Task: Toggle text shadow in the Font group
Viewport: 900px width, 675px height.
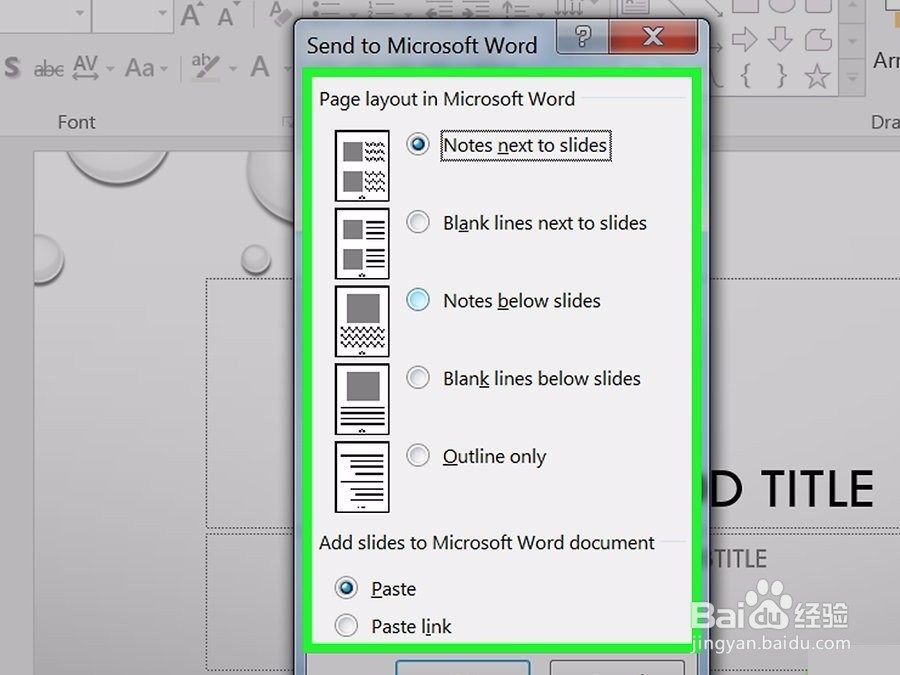Action: 13,68
